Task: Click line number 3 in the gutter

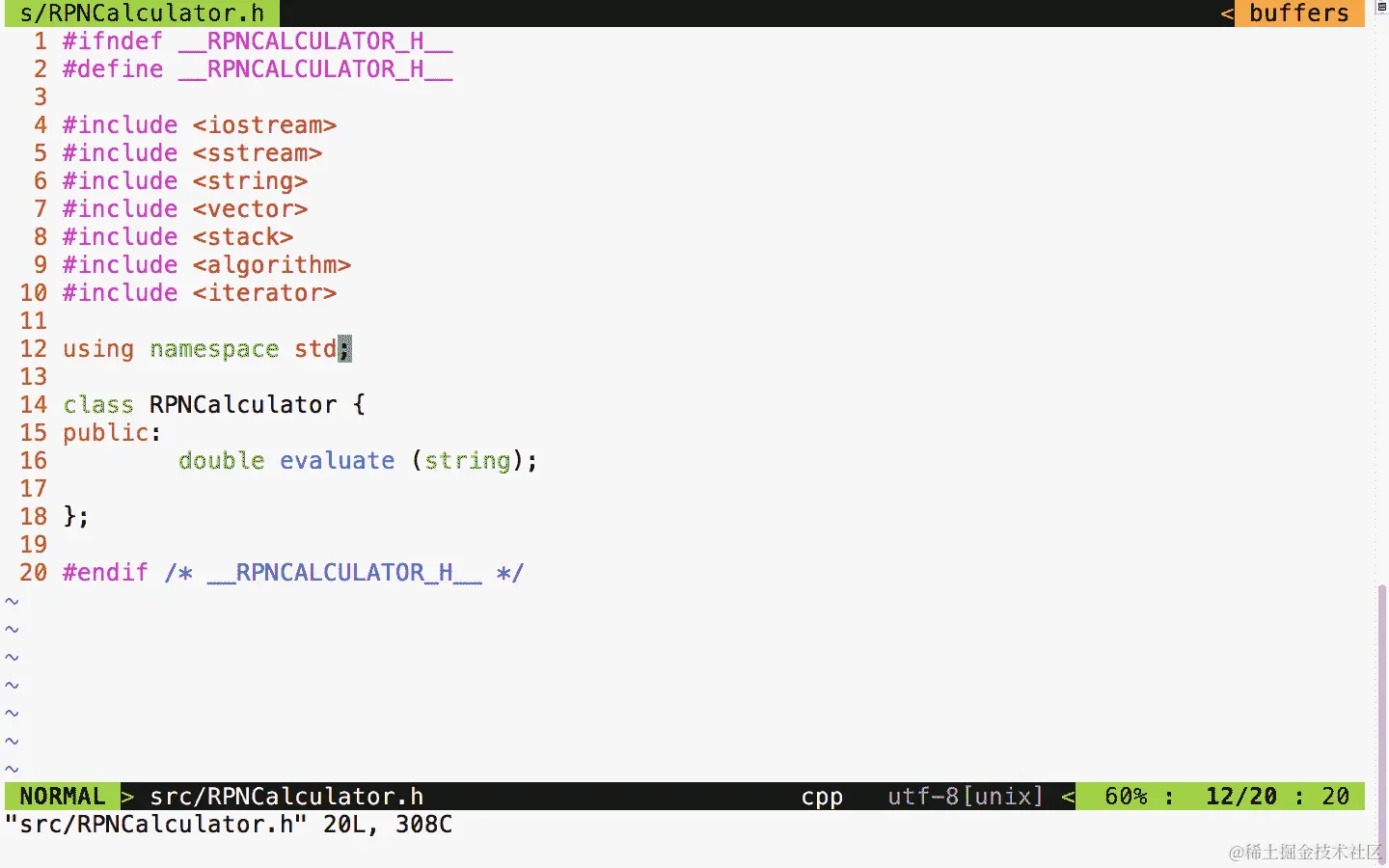Action: point(41,97)
